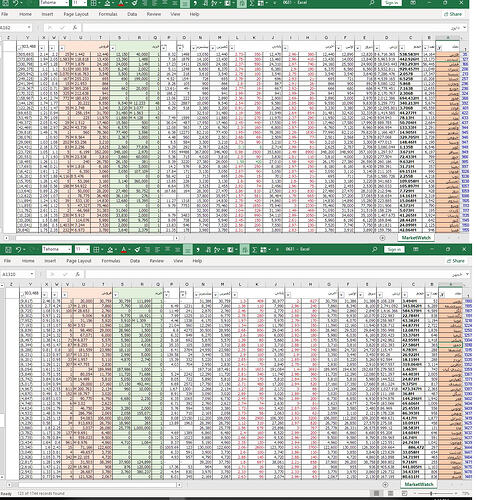Insert function fx button in lower formula bar
The height and width of the screenshot is (500, 477).
[77, 274]
